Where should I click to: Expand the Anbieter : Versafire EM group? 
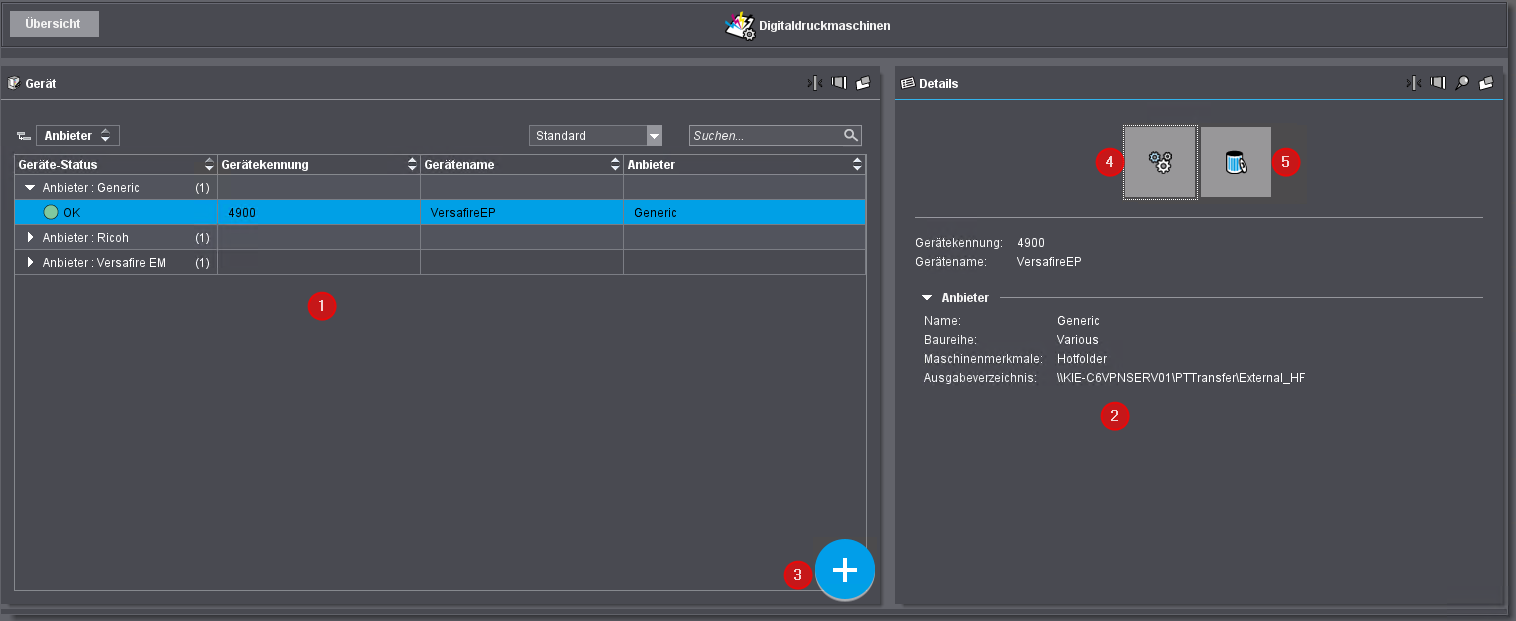coord(30,262)
